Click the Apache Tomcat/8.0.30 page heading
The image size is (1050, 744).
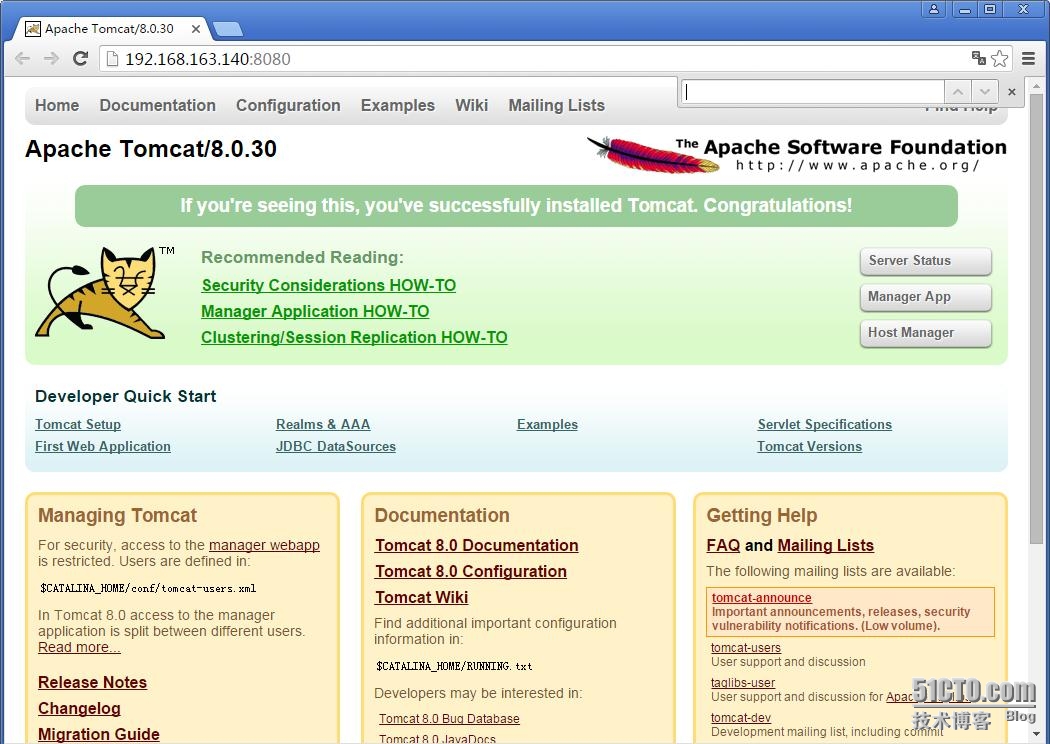point(151,149)
